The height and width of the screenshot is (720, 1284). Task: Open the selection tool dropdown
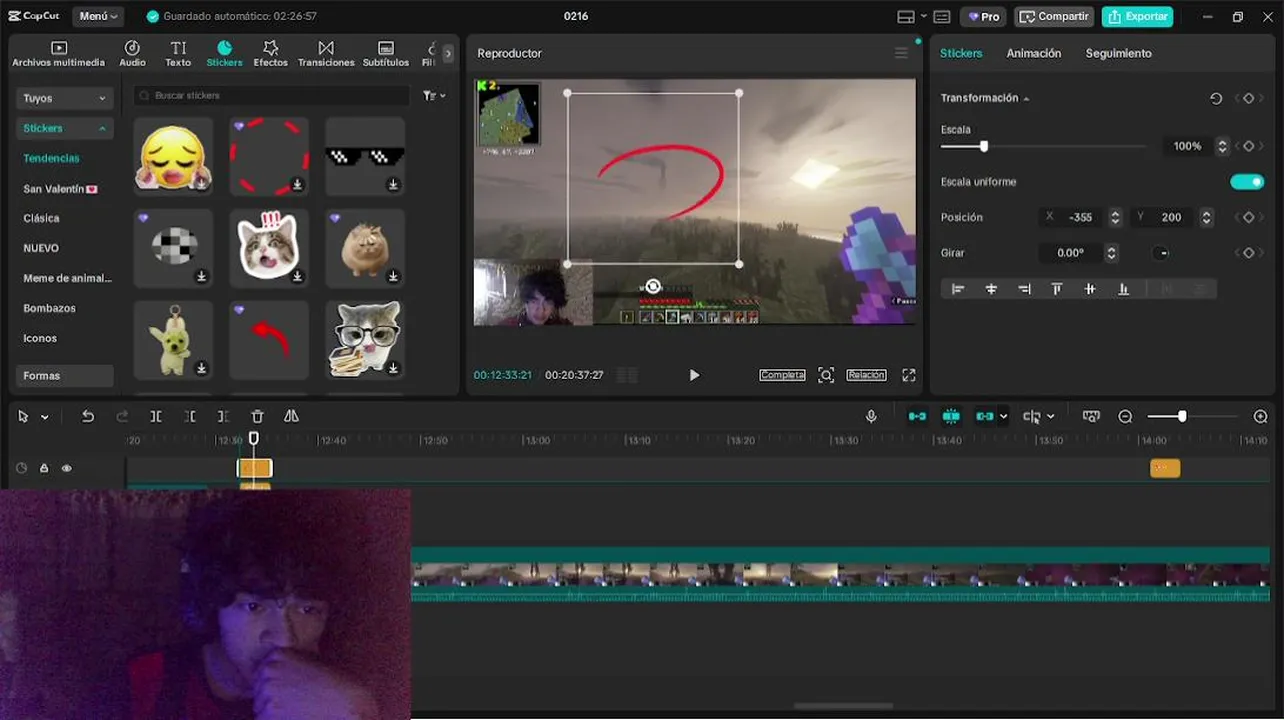point(44,417)
